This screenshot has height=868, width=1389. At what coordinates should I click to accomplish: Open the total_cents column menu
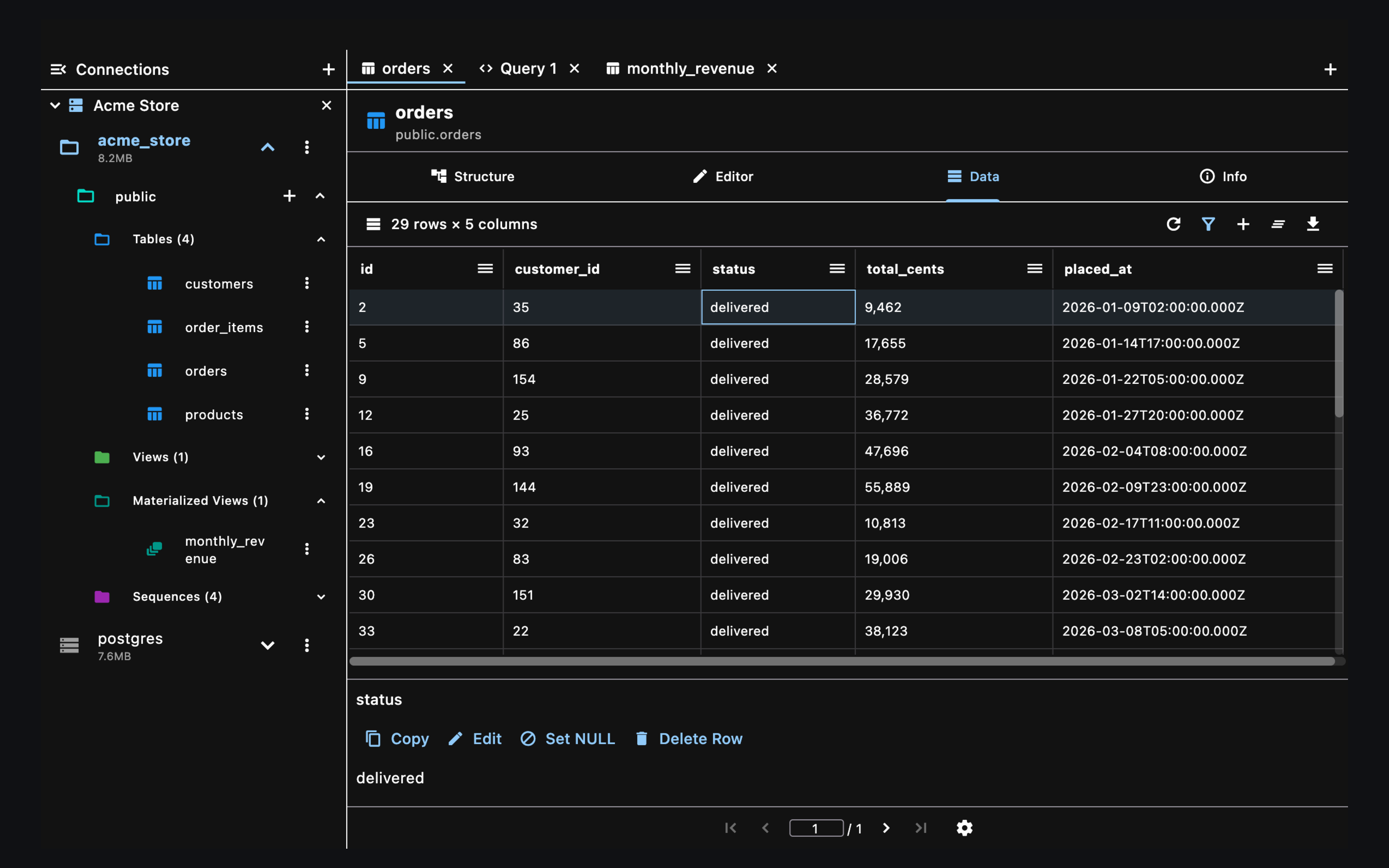(1035, 269)
